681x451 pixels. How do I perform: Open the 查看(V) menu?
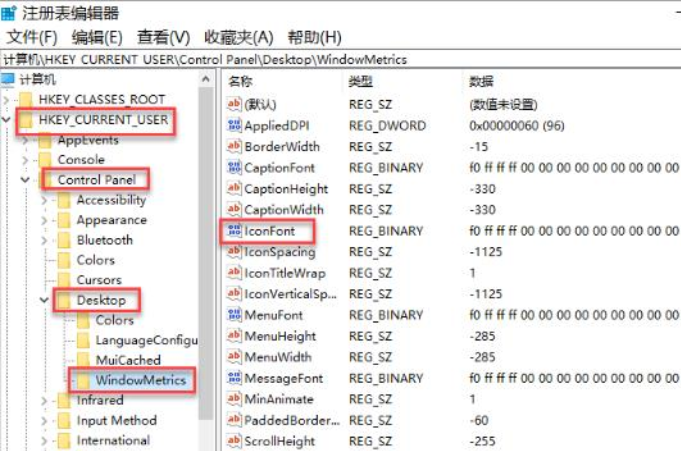[x=164, y=37]
